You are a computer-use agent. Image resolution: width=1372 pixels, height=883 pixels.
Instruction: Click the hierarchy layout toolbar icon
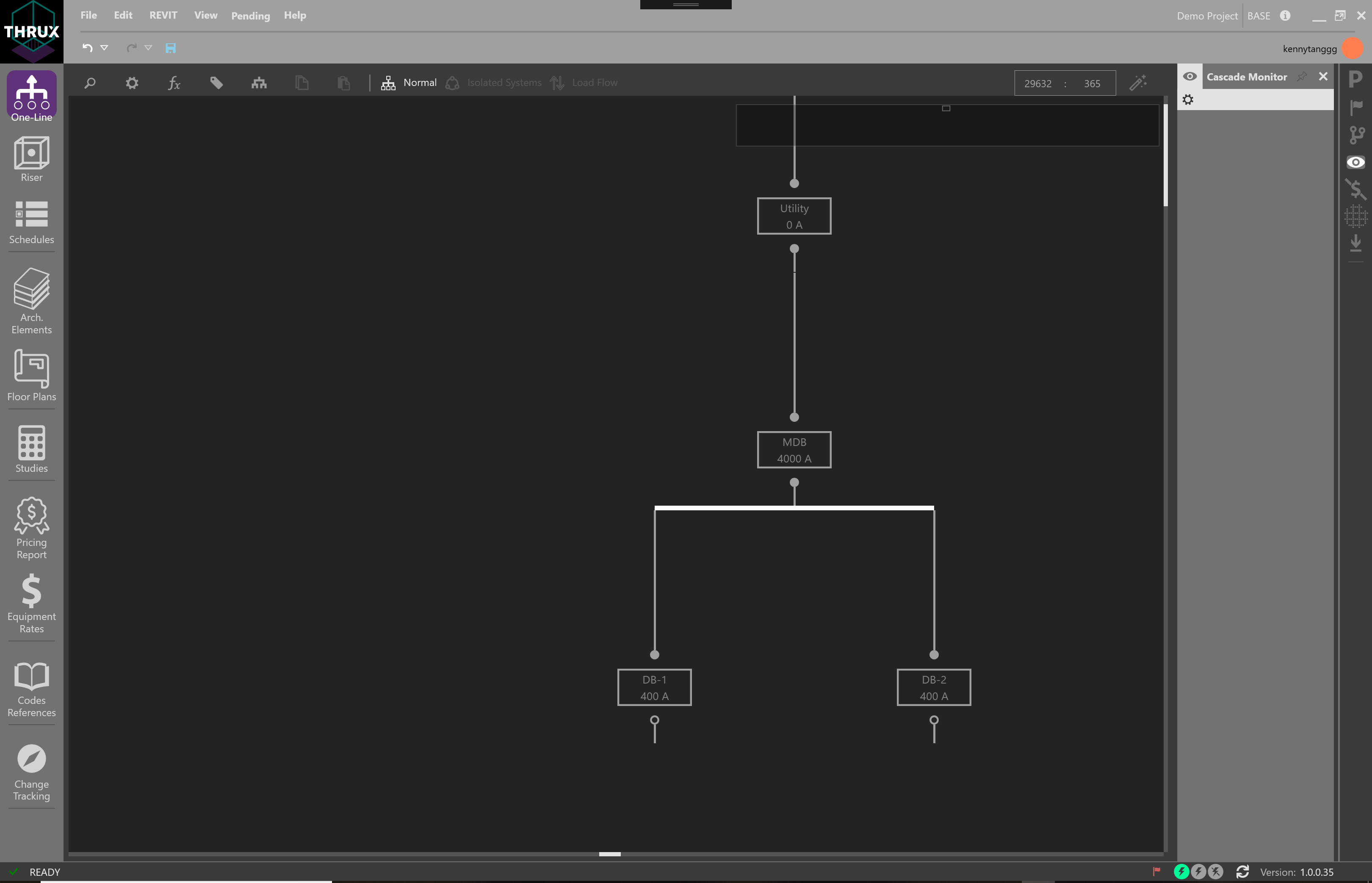click(259, 83)
